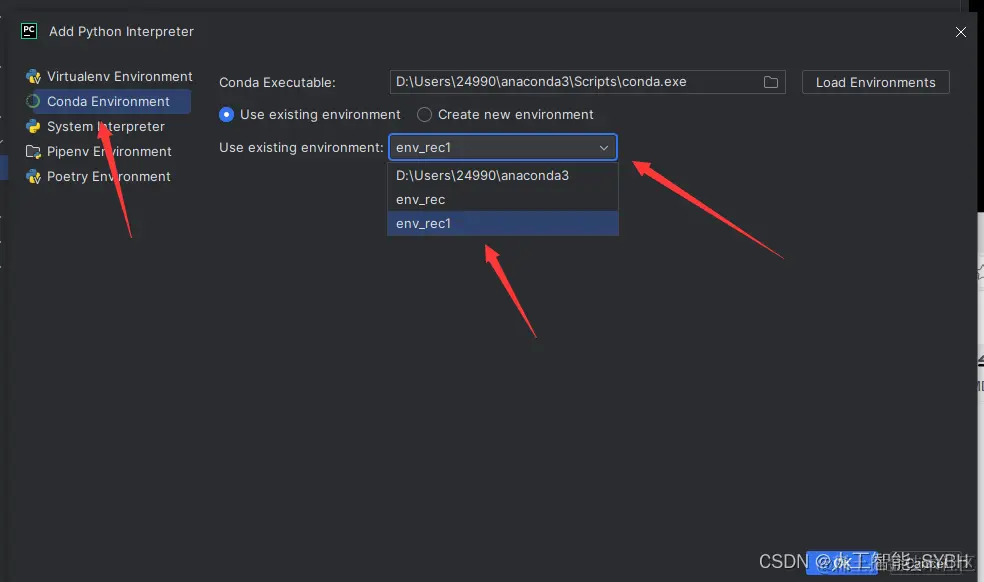Click the Conda Executable label
This screenshot has width=984, height=582.
click(277, 82)
